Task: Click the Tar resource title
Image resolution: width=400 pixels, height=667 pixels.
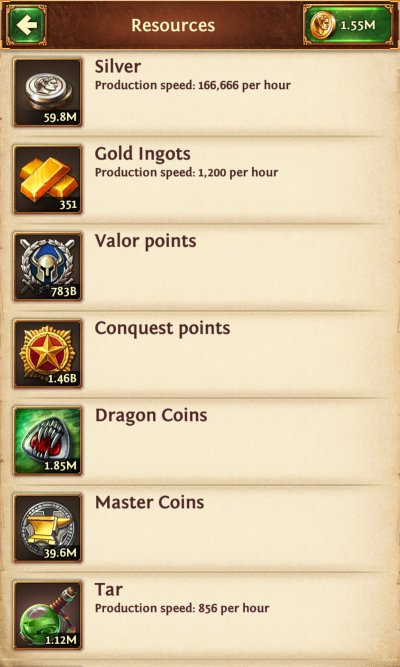Action: [x=109, y=590]
